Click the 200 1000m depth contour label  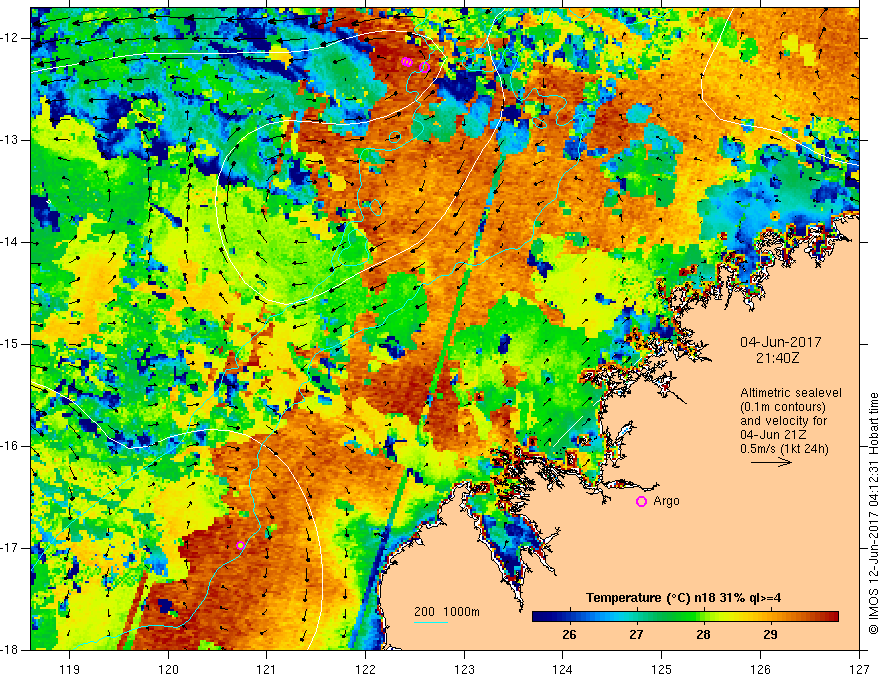447,612
